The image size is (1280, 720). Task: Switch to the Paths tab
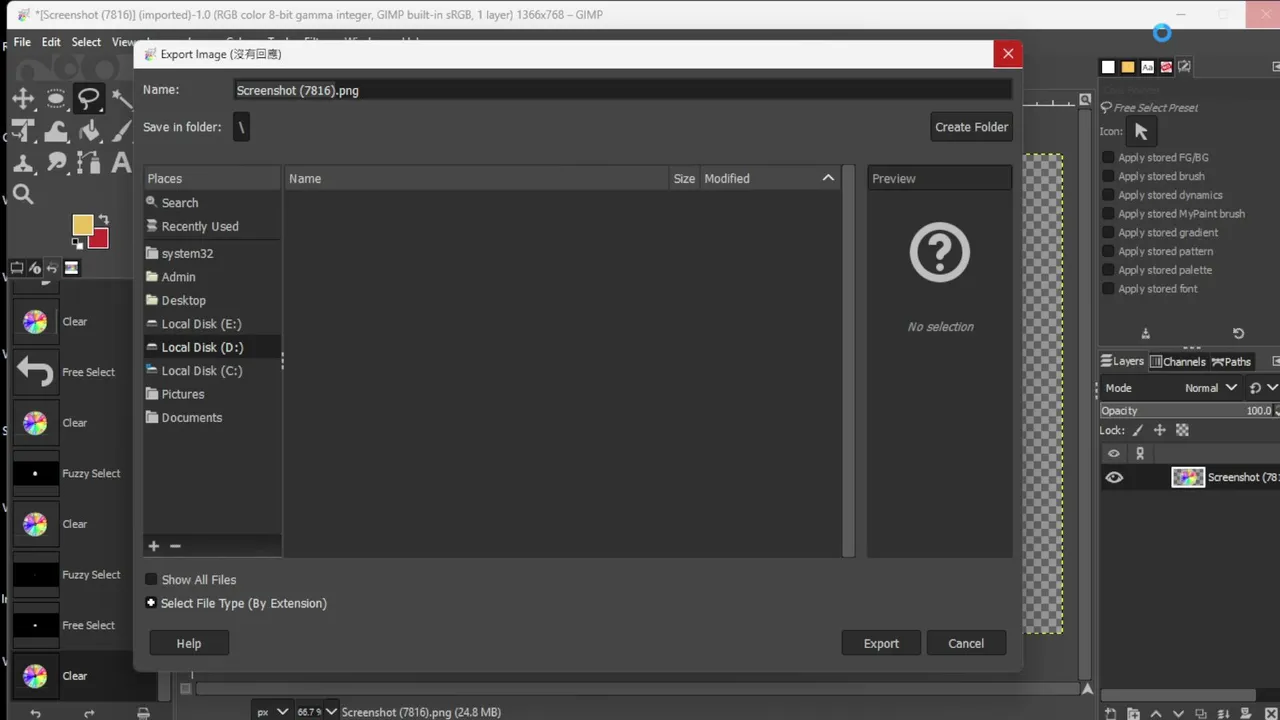[1231, 362]
